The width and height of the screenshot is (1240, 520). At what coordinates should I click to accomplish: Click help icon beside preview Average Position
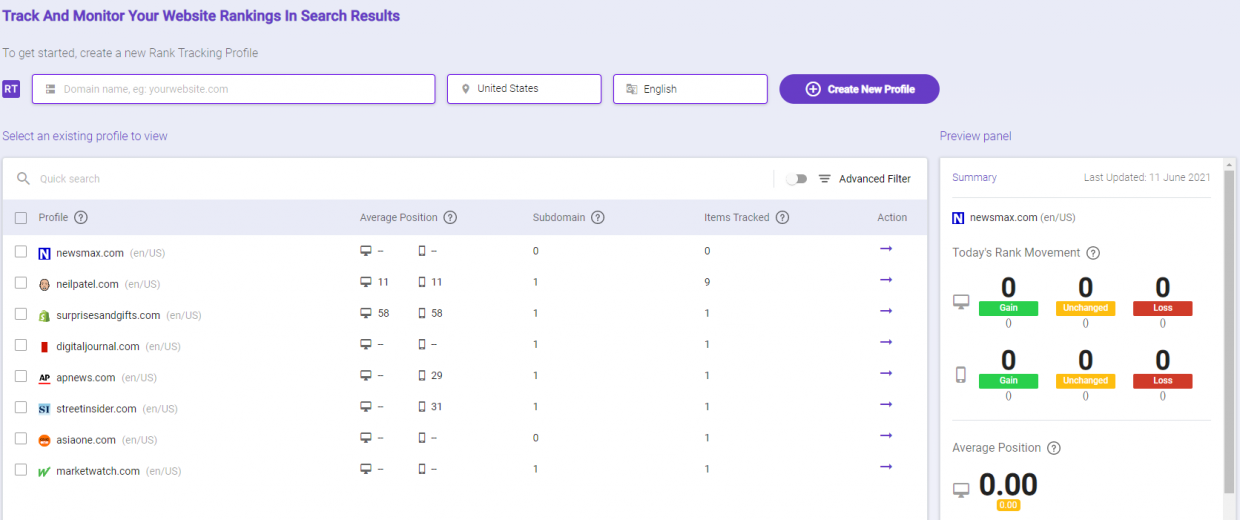click(x=1053, y=448)
